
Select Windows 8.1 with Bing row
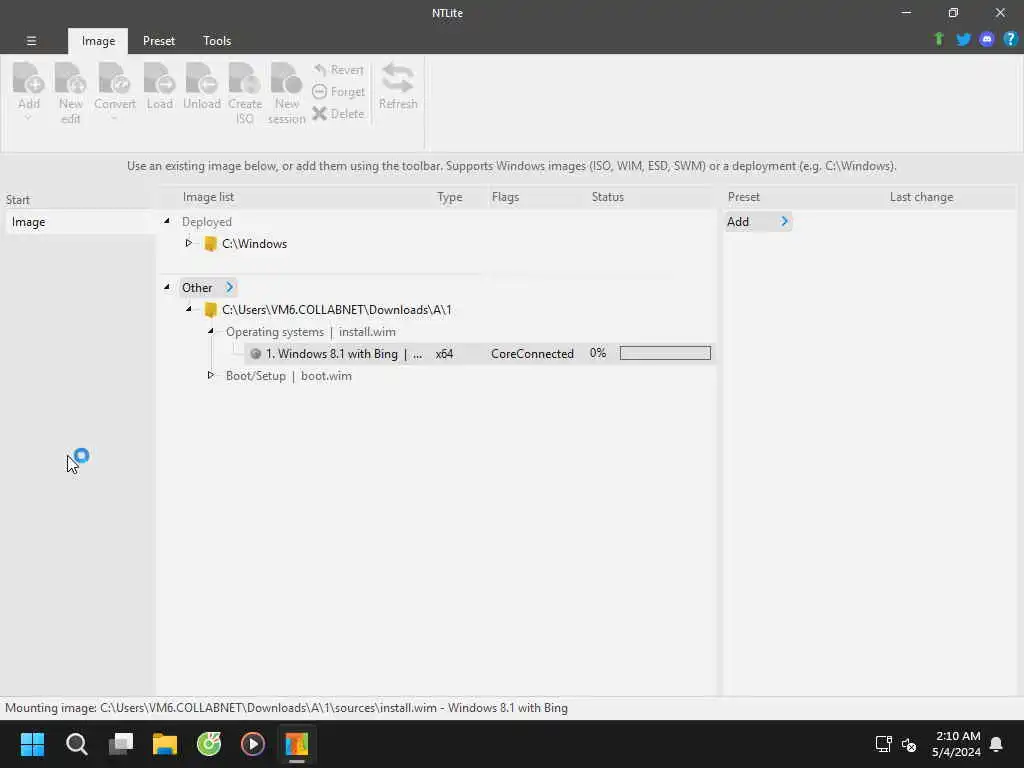[479, 353]
